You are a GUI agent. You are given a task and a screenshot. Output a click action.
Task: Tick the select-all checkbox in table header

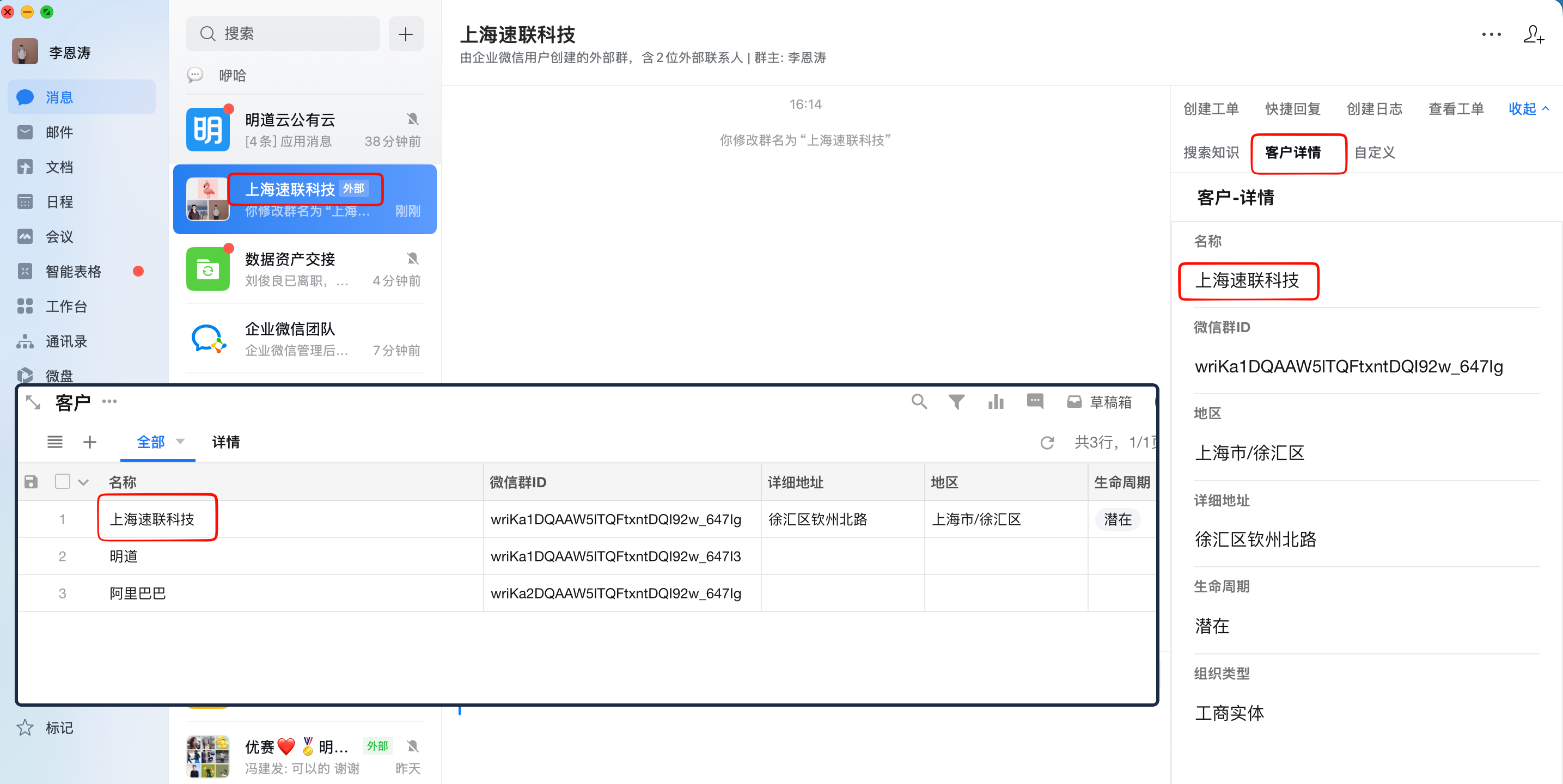62,481
